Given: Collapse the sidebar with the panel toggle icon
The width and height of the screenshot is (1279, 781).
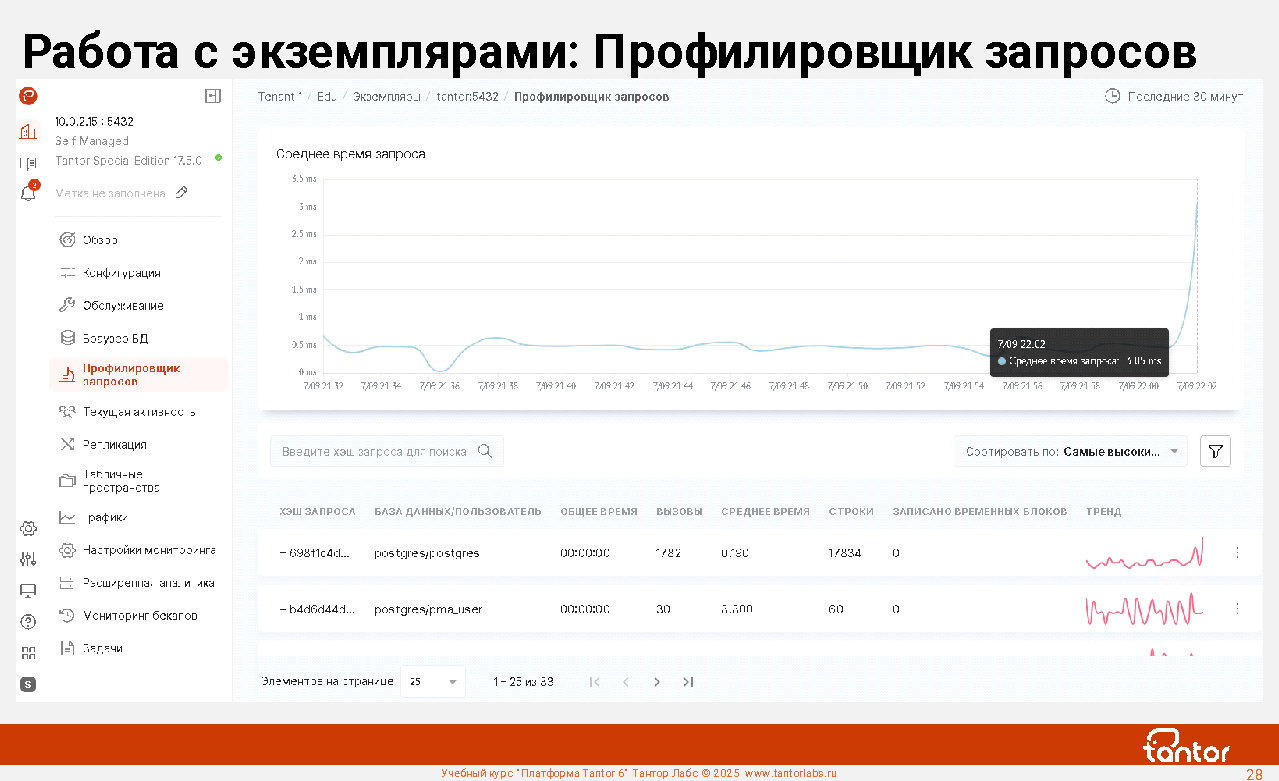Looking at the screenshot, I should point(212,96).
